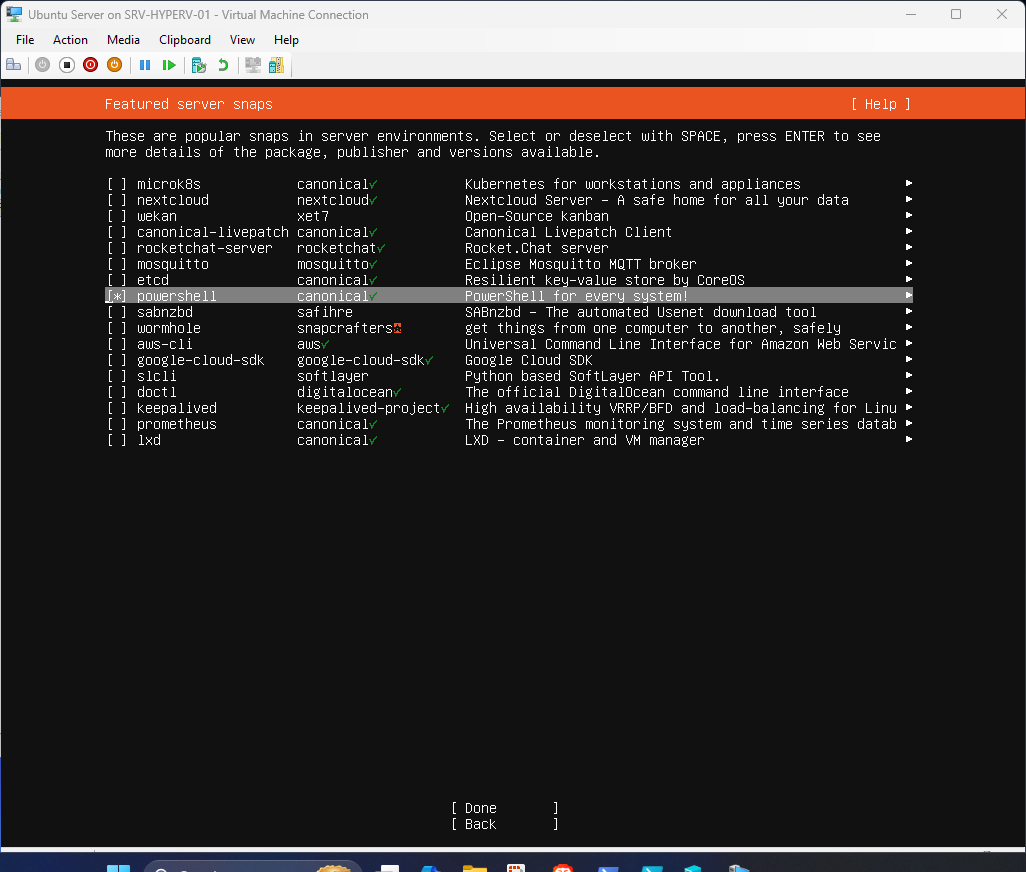Screen dimensions: 1026x872
Task: Click the Turn Off virtual machine icon
Action: pyautogui.click(x=66, y=64)
